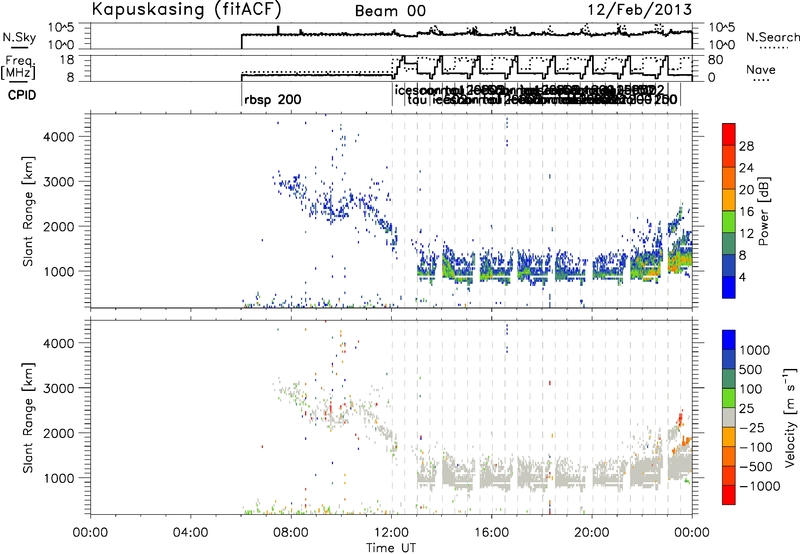800x554 pixels.
Task: Pick the light green segment of power colorbar
Action: (x=729, y=223)
